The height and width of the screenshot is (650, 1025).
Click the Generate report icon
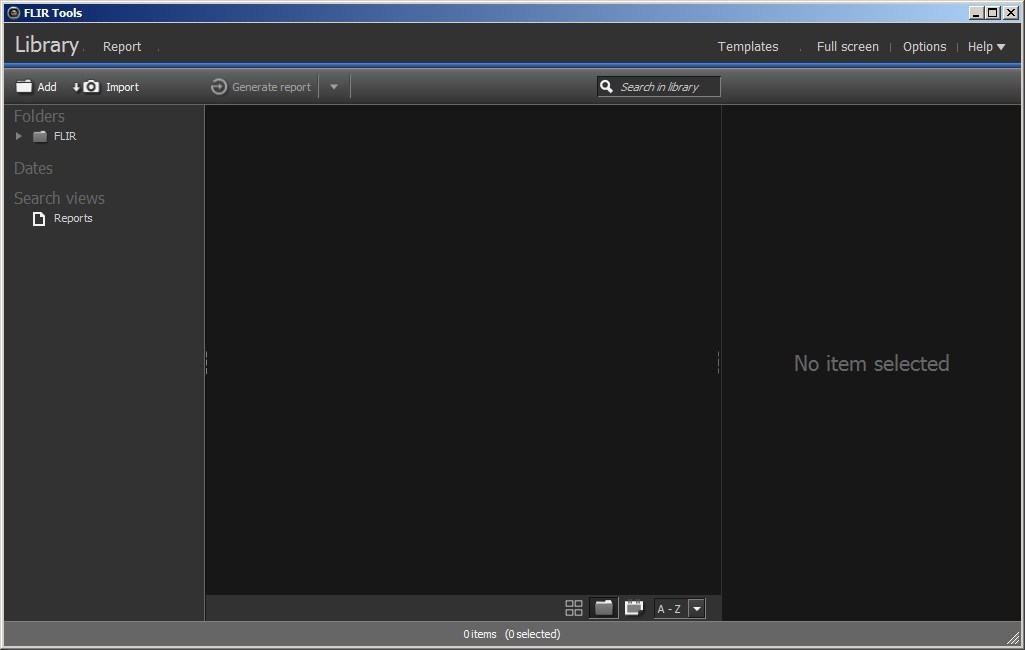(218, 86)
